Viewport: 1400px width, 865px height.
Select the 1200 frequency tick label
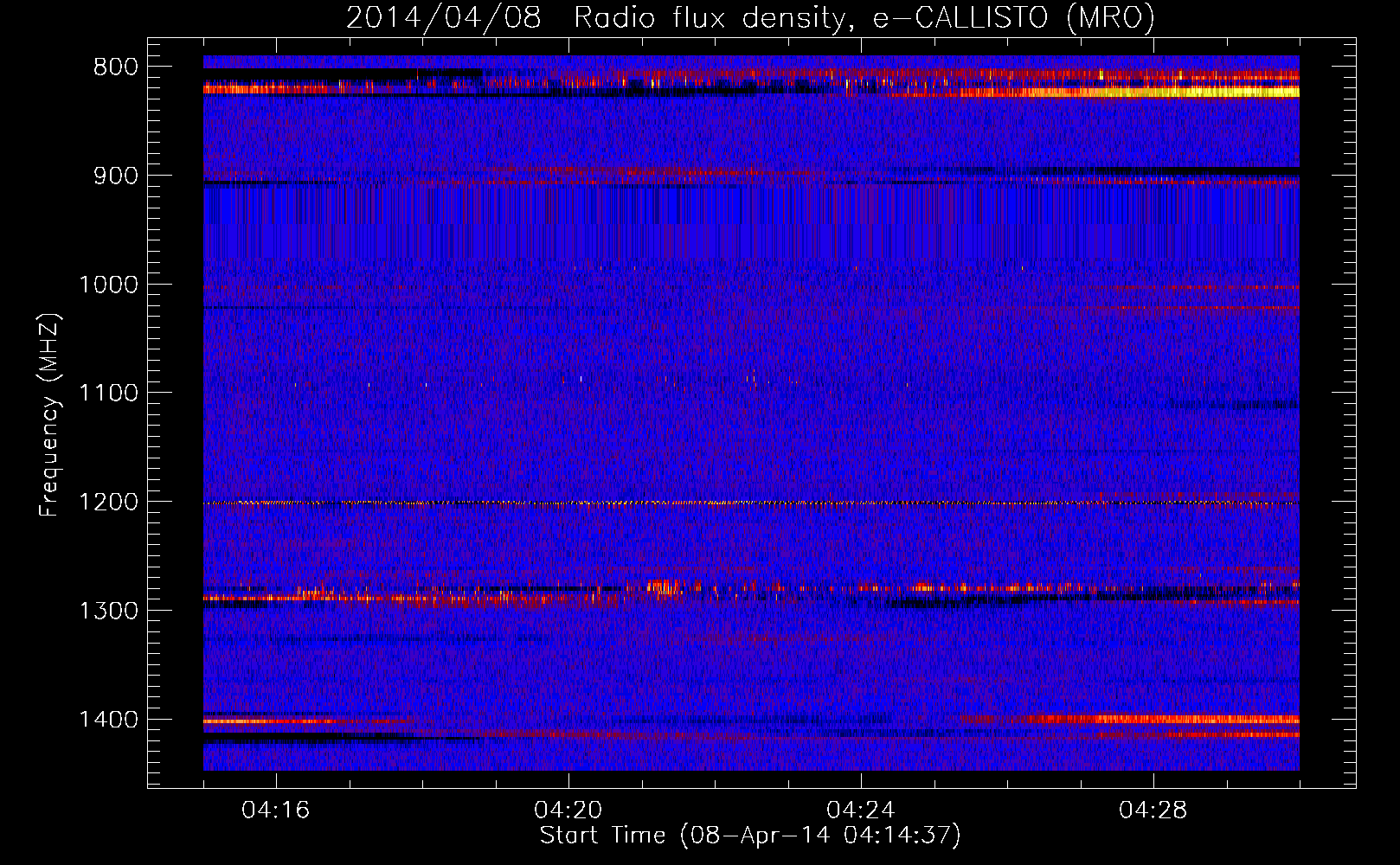(x=108, y=502)
